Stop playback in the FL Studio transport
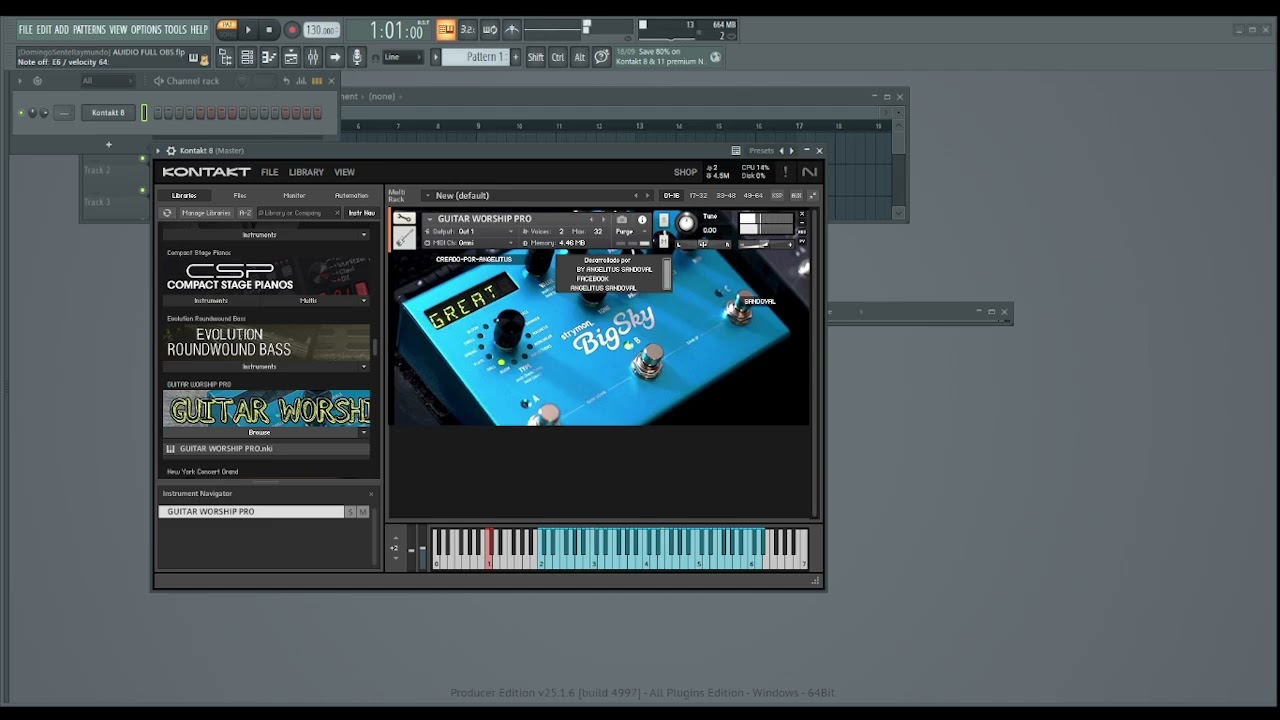This screenshot has width=1280, height=720. (269, 30)
